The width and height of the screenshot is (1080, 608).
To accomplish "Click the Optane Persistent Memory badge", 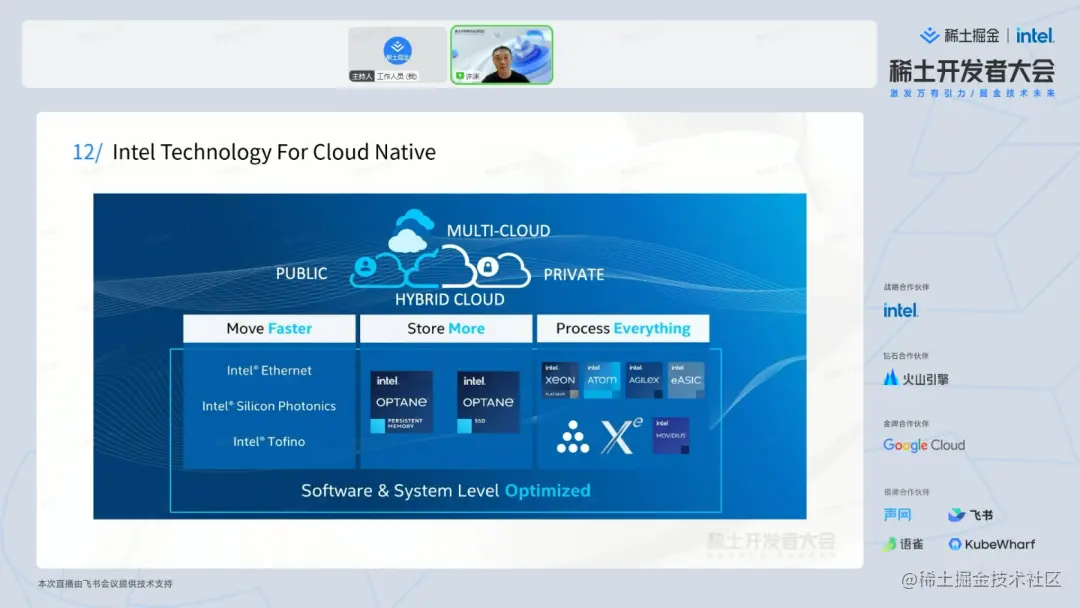I will click(402, 402).
